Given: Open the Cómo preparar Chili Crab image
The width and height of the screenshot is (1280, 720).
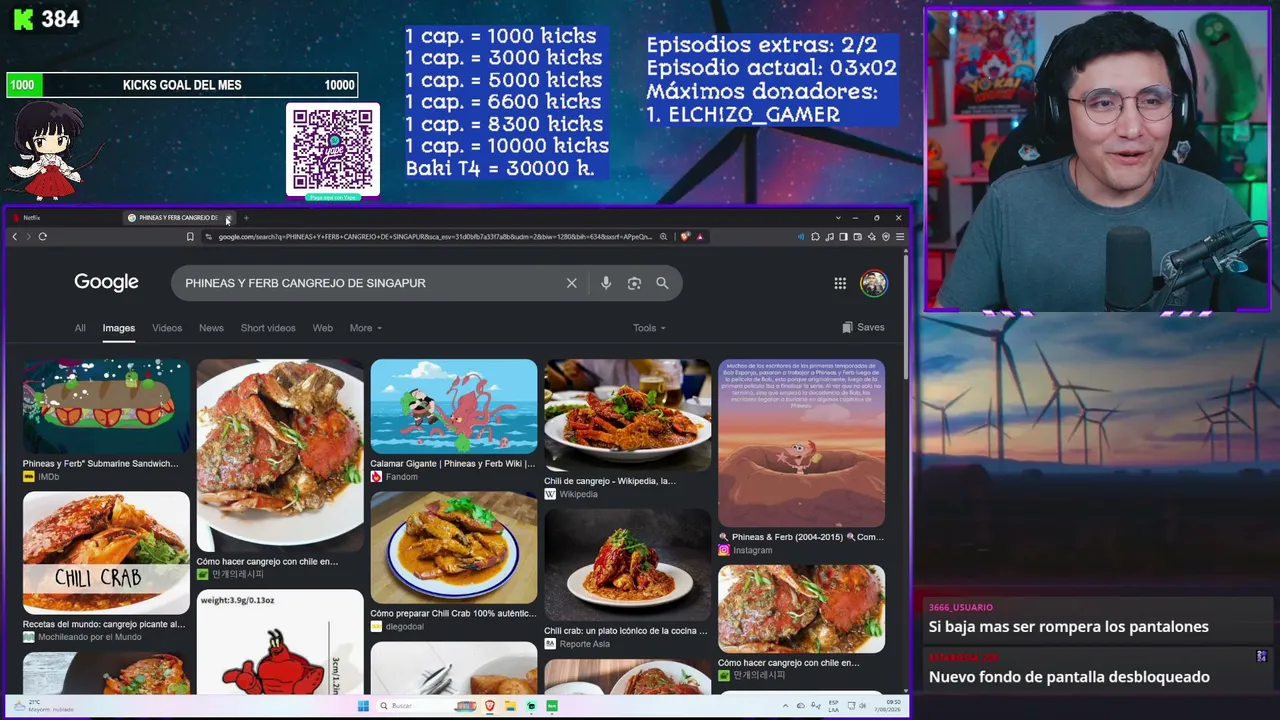Looking at the screenshot, I should click(x=454, y=548).
